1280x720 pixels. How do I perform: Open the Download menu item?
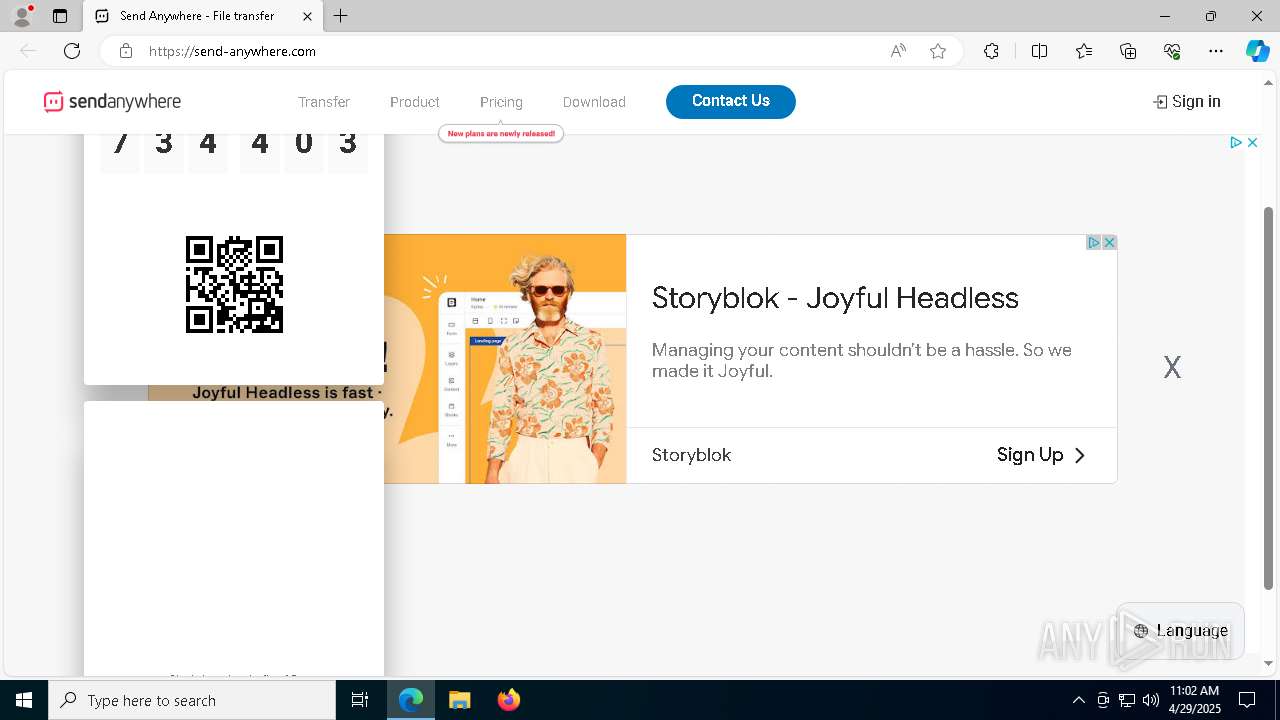click(594, 102)
